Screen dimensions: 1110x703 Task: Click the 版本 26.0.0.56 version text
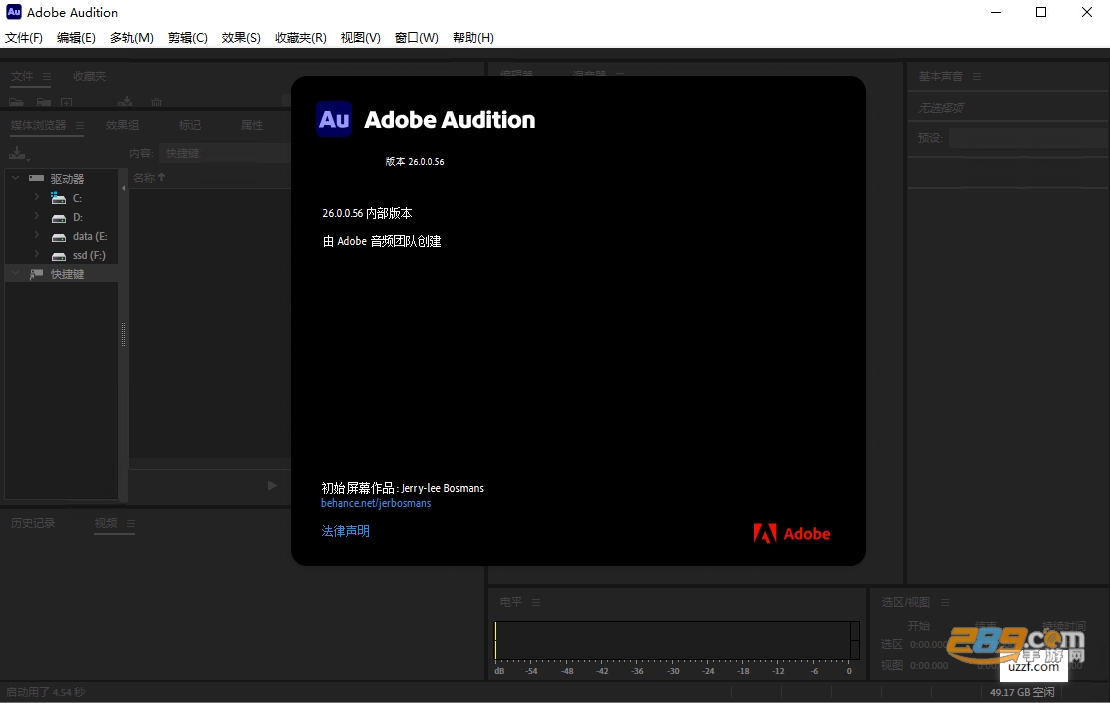coord(415,161)
